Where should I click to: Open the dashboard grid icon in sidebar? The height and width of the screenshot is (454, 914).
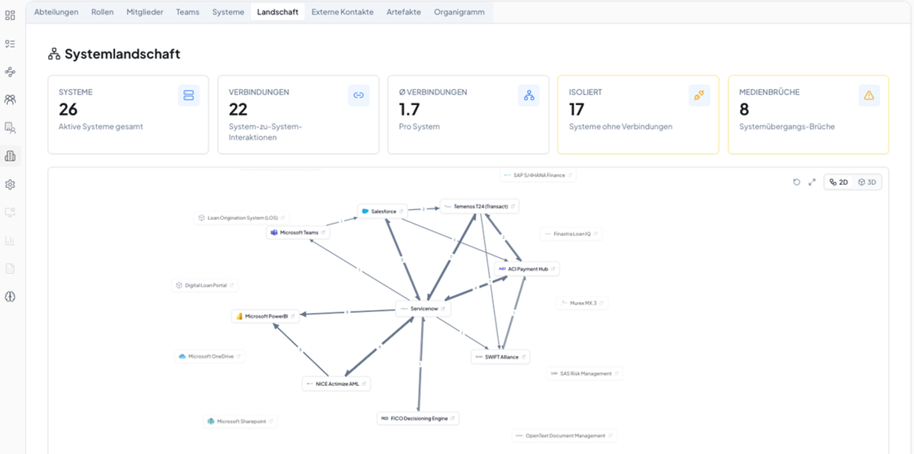[10, 15]
